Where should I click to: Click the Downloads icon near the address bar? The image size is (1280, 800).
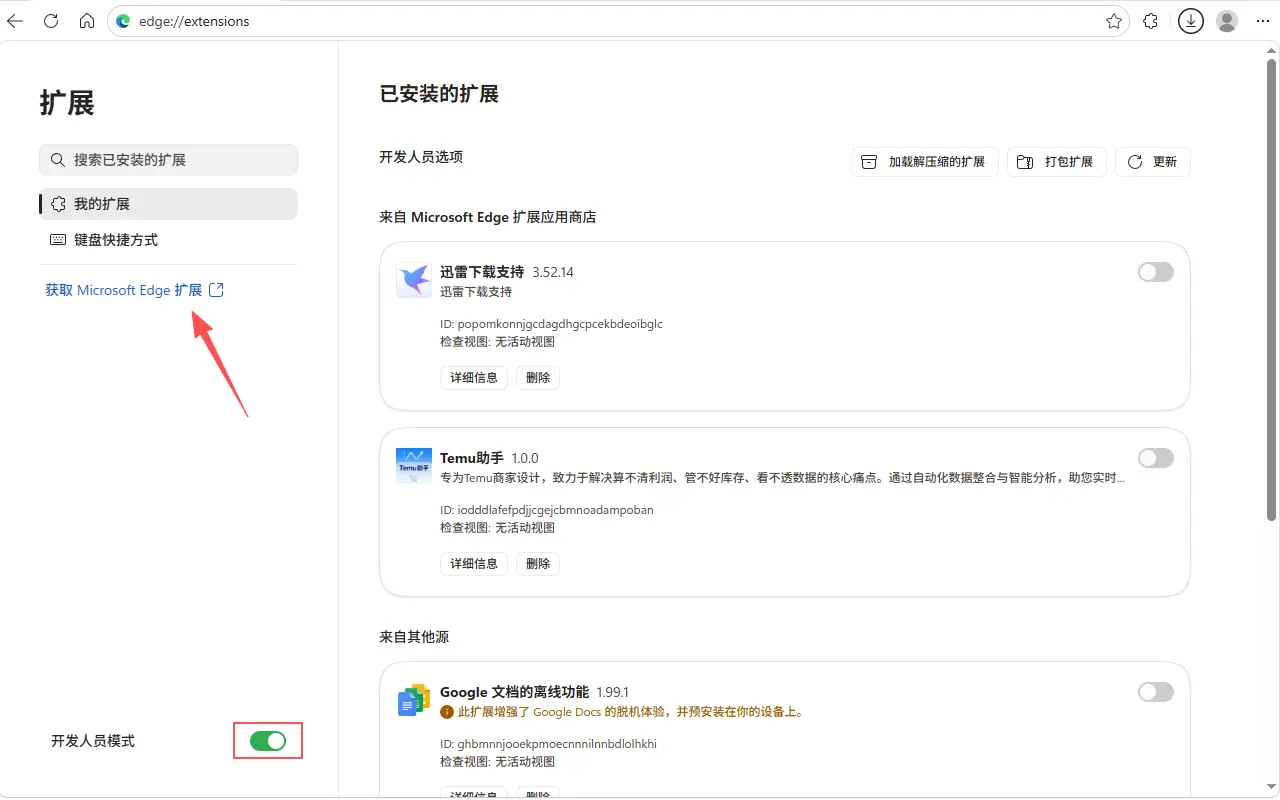(1190, 20)
